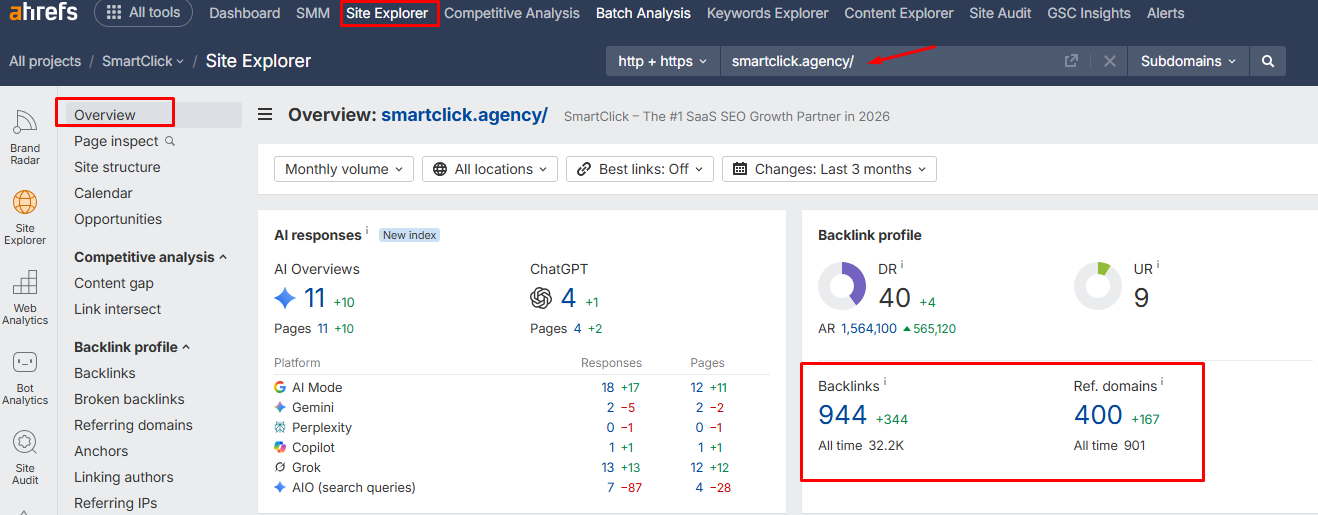The width and height of the screenshot is (1318, 515).
Task: Click the Copilot platform icon
Action: (280, 447)
